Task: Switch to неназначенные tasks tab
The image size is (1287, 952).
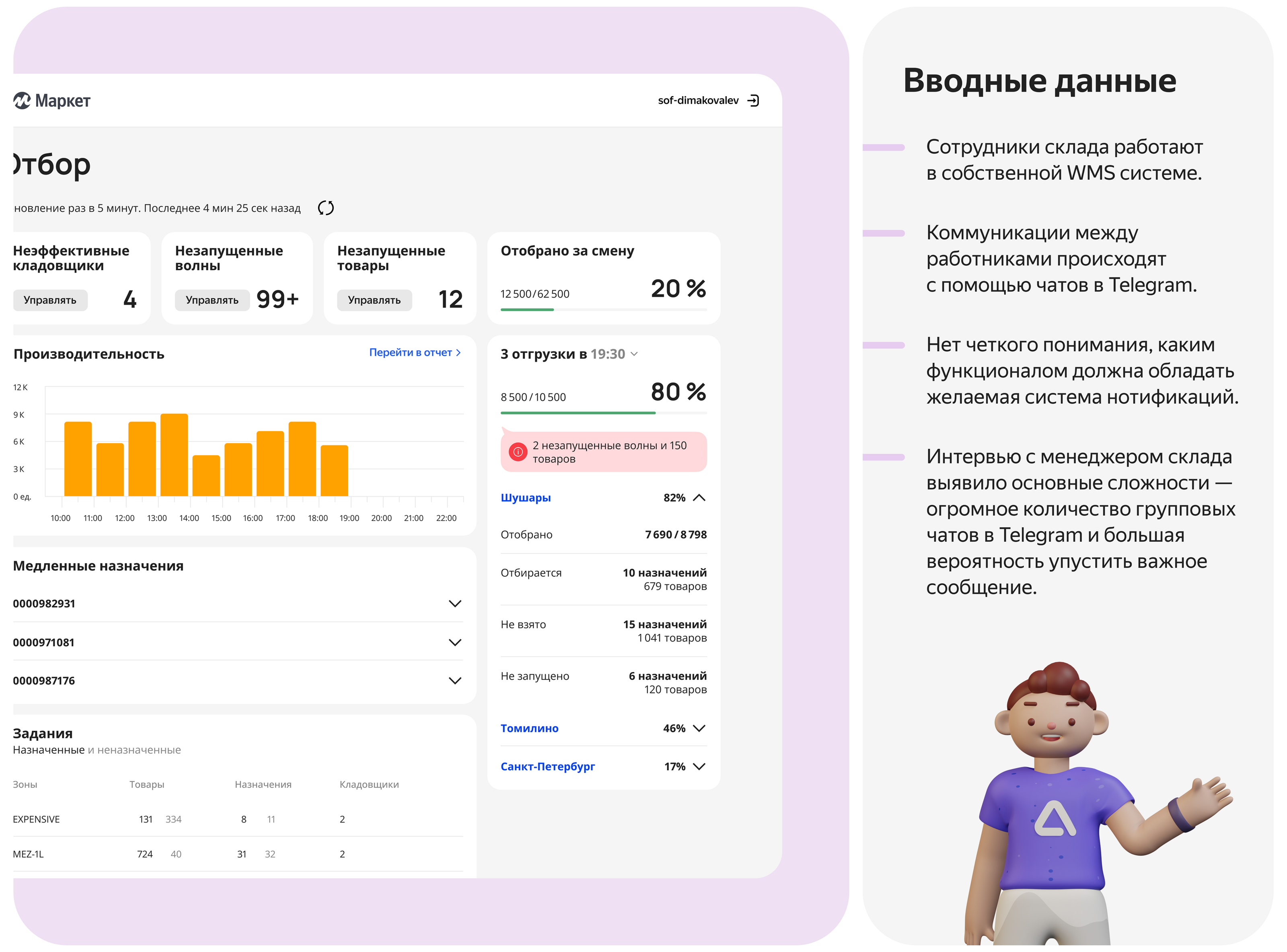Action: (x=139, y=750)
